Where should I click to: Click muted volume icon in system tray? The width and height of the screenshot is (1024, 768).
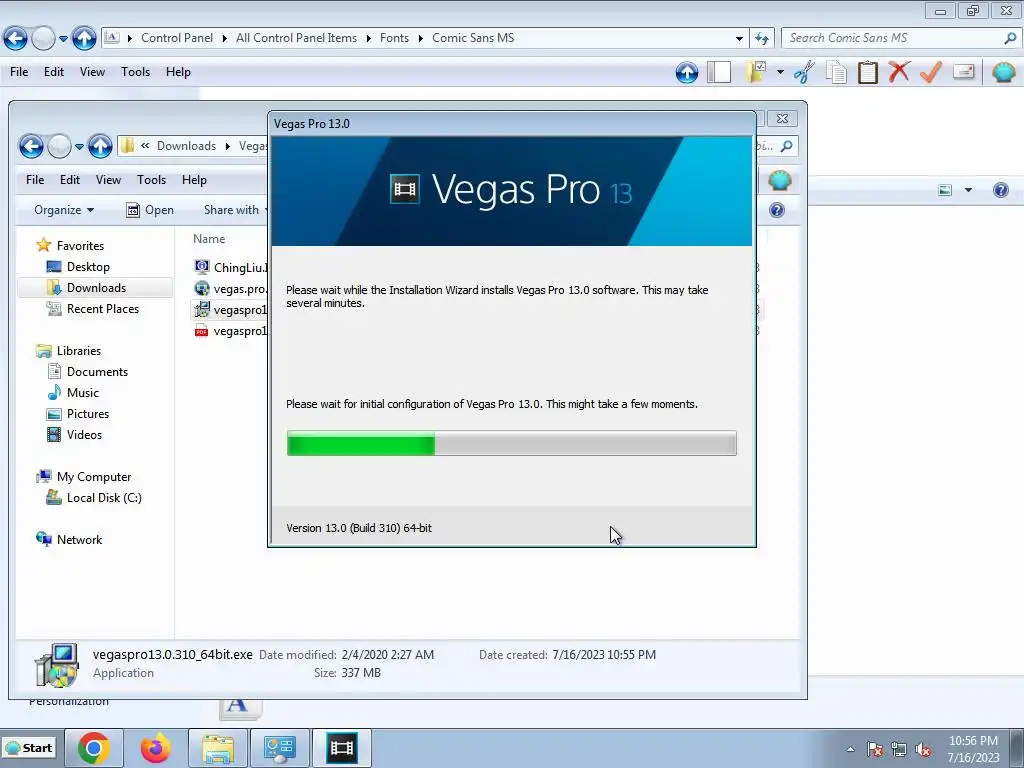pyautogui.click(x=923, y=750)
